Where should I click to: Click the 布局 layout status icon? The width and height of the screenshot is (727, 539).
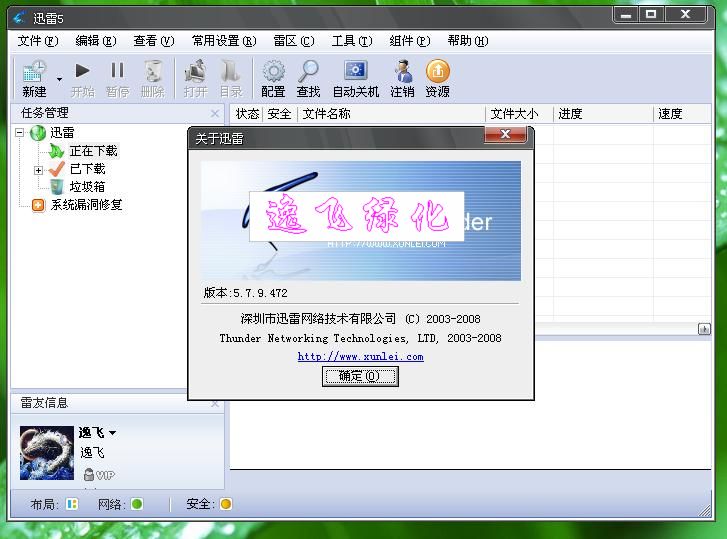click(x=72, y=504)
